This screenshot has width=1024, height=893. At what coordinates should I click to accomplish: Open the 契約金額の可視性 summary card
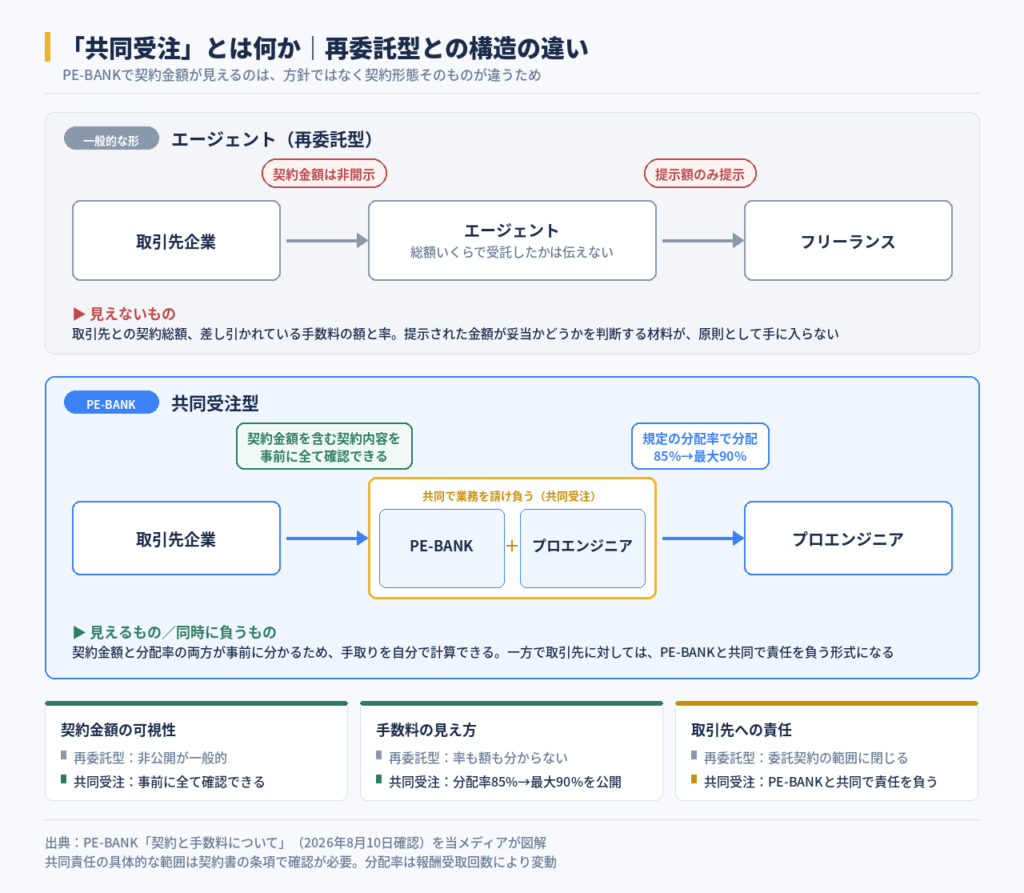[197, 751]
